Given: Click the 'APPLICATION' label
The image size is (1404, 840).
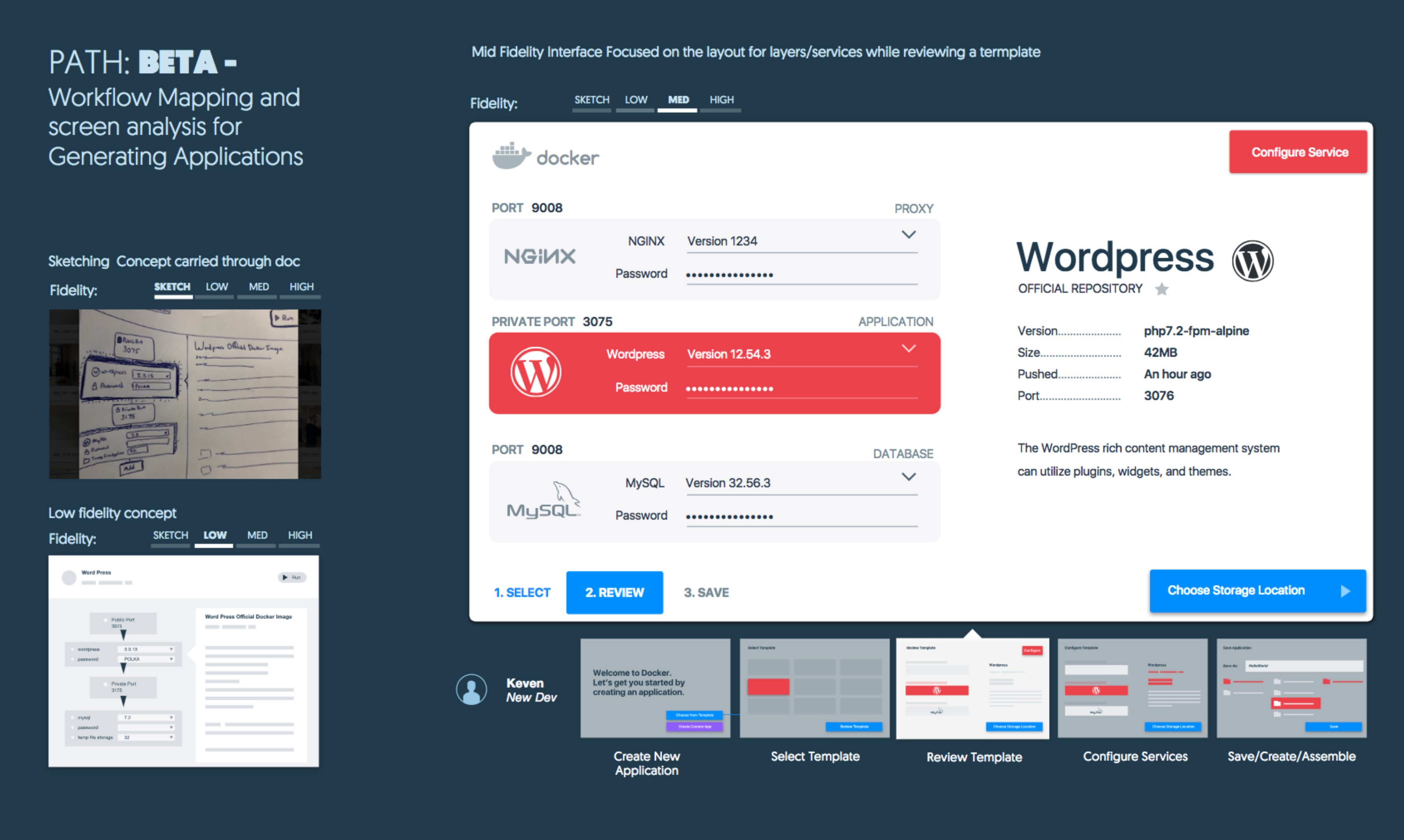Looking at the screenshot, I should pos(896,322).
